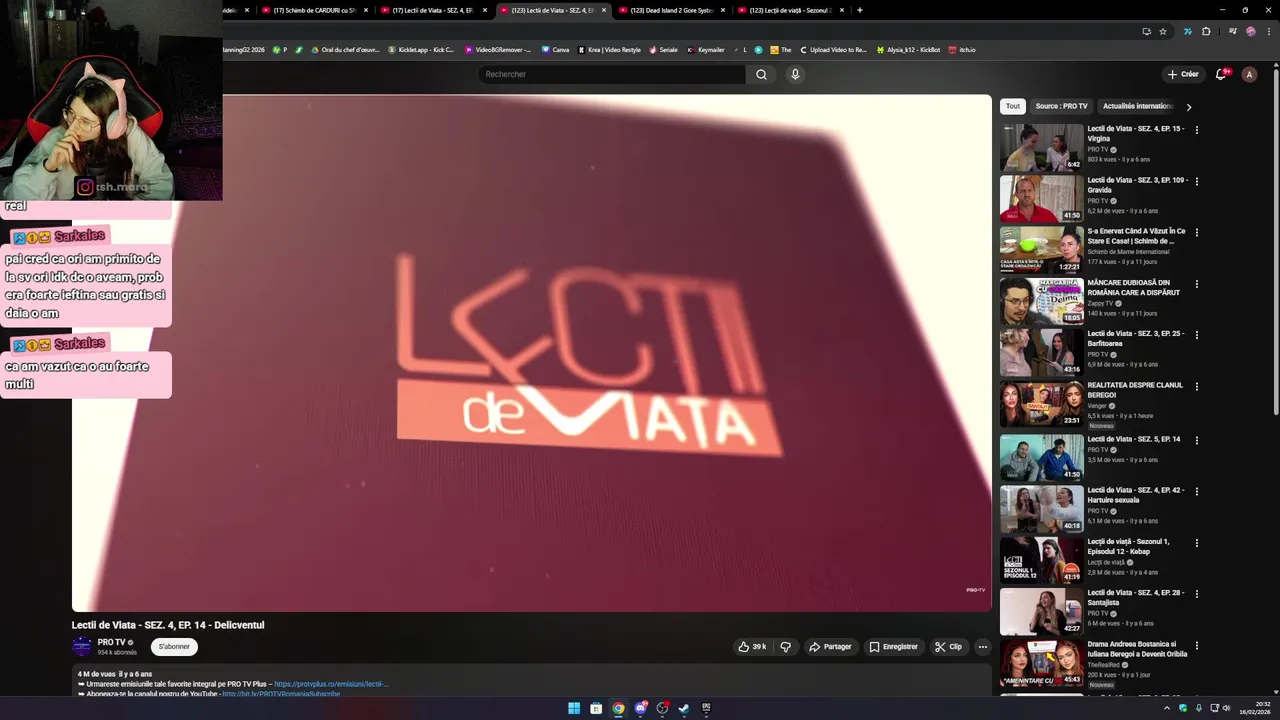1280x720 pixels.
Task: Open Alysia_k12 - KickBot bookmark
Action: (908, 49)
